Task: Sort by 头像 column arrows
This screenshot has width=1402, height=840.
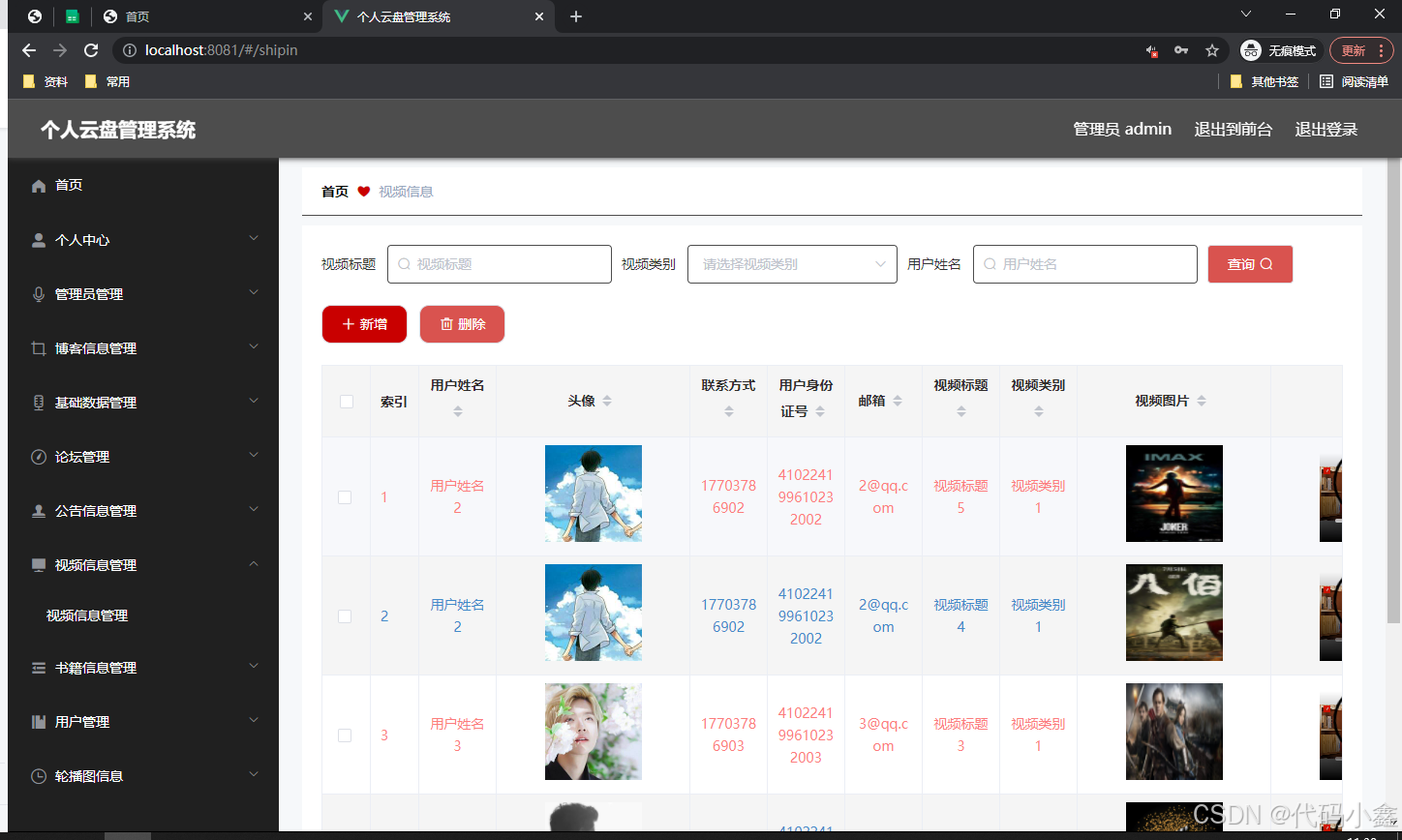Action: click(x=607, y=401)
